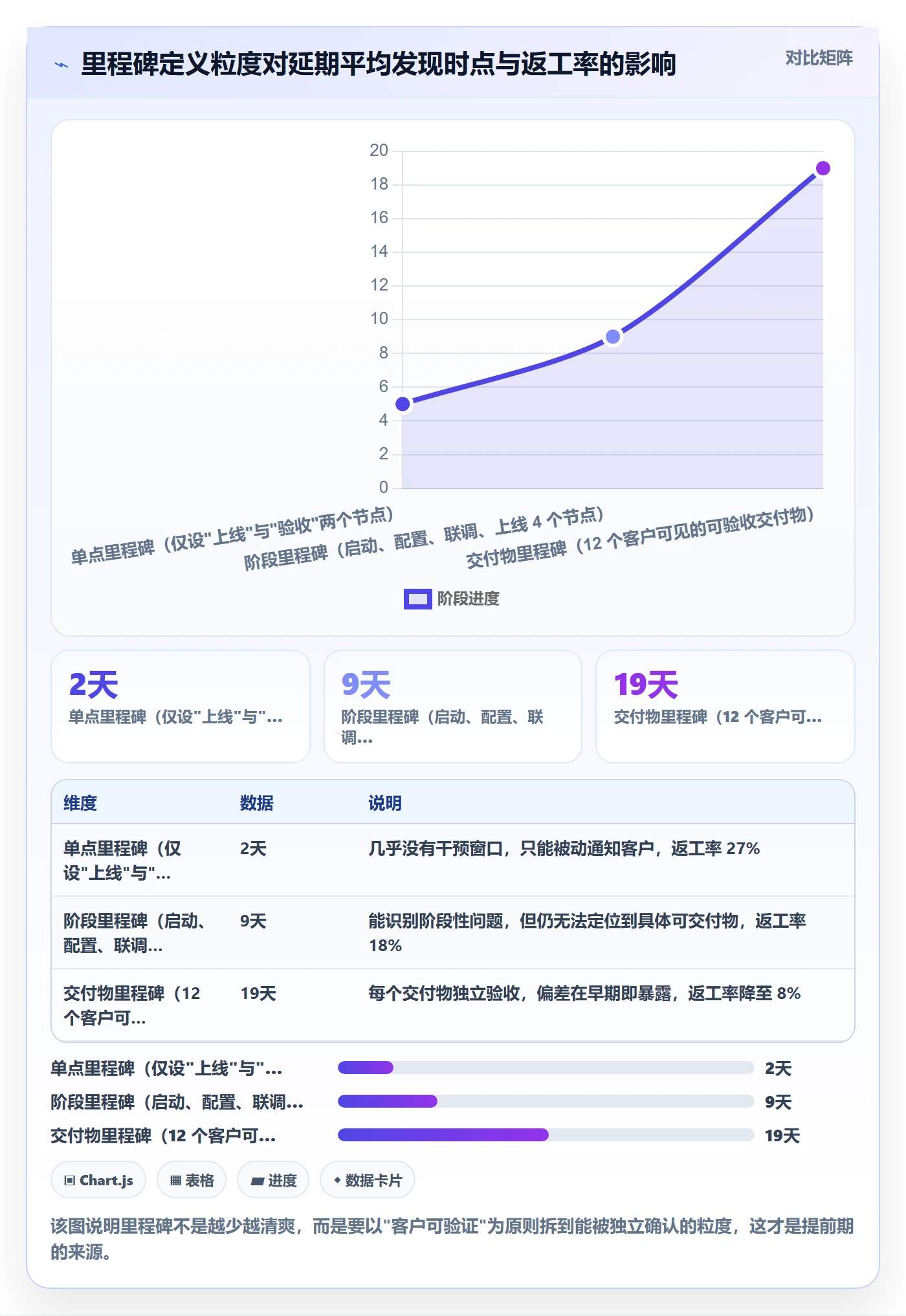
Task: Select the 数据卡片 tag chip
Action: tap(368, 1180)
